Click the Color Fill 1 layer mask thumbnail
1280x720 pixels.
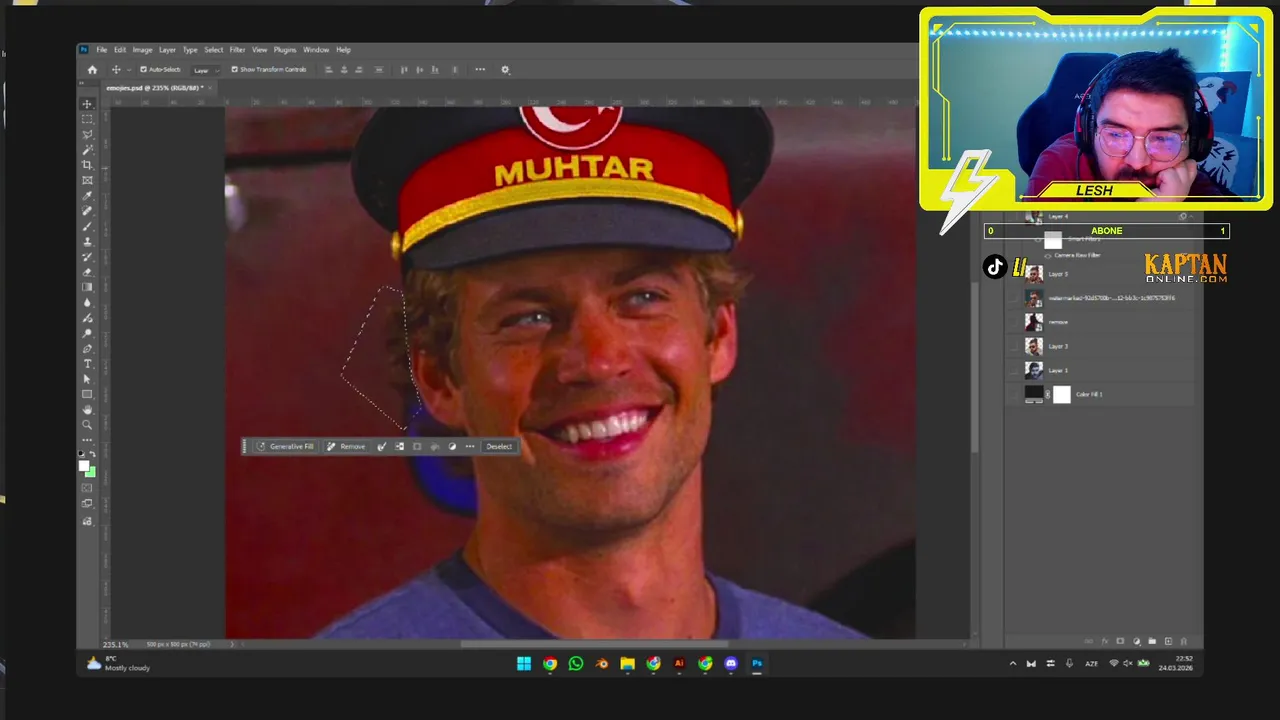tap(1062, 395)
